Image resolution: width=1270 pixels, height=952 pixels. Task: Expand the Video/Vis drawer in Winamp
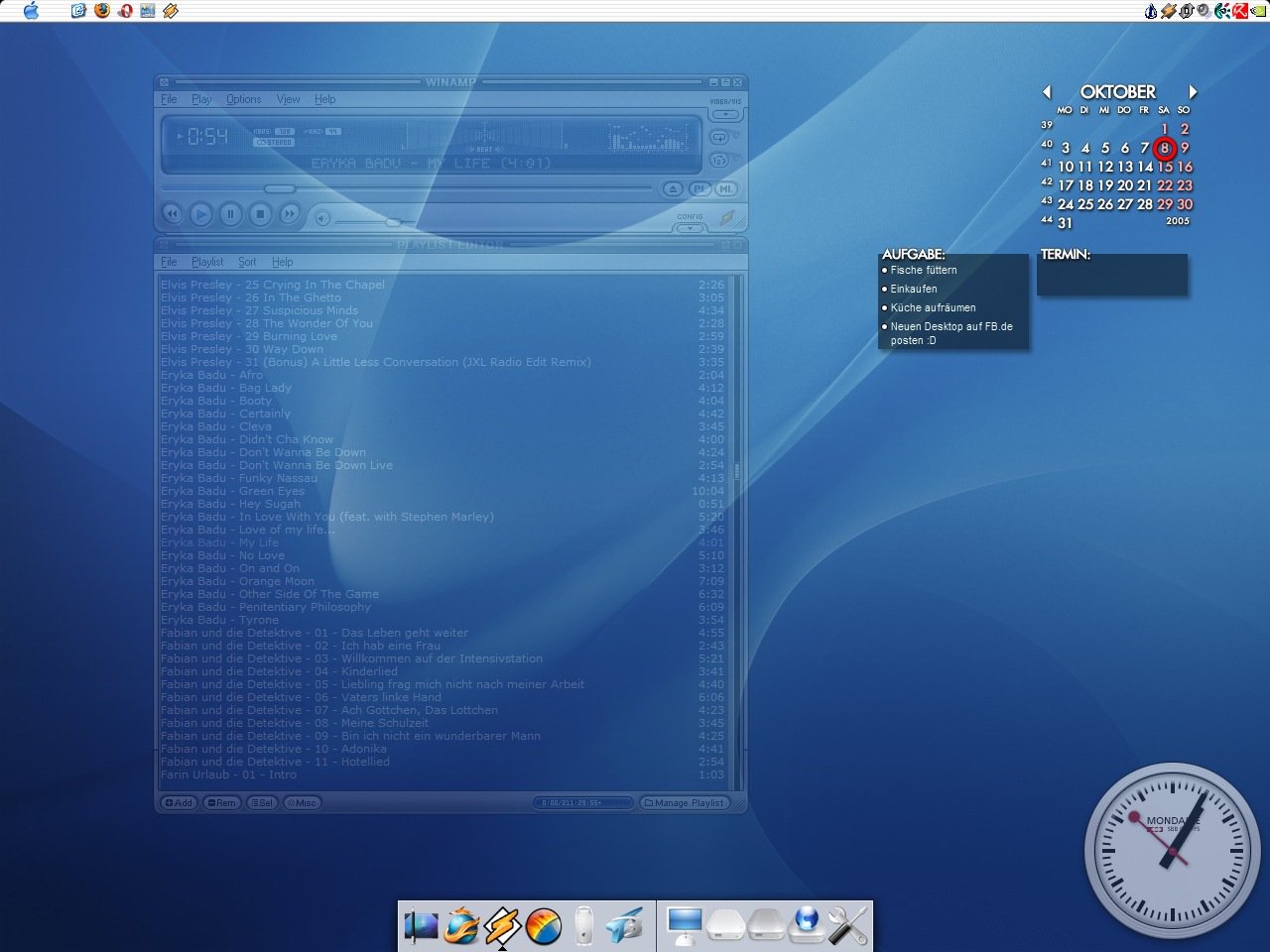click(x=725, y=114)
